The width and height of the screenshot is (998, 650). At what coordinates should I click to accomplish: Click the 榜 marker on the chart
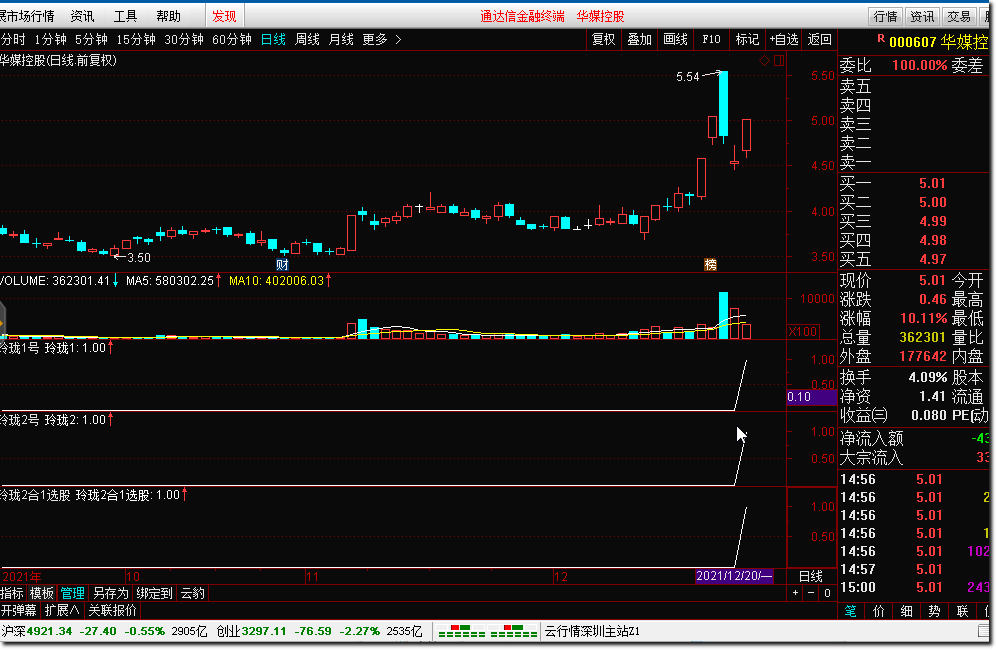click(x=710, y=264)
